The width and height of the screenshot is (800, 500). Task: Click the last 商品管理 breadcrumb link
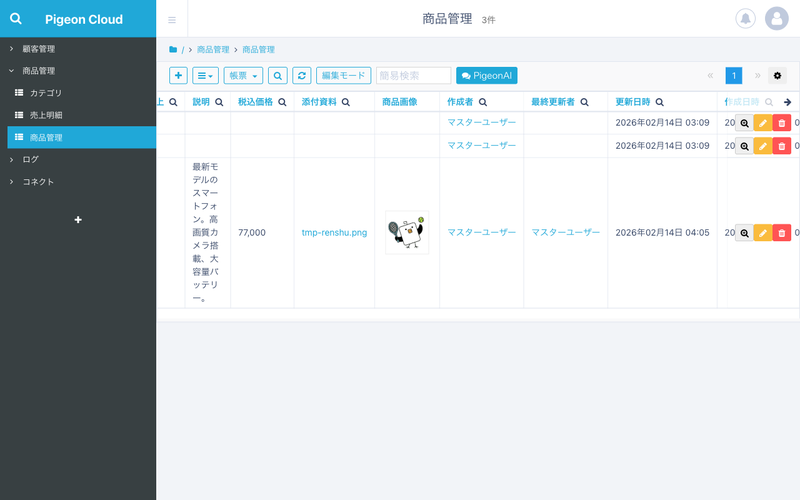click(x=259, y=49)
